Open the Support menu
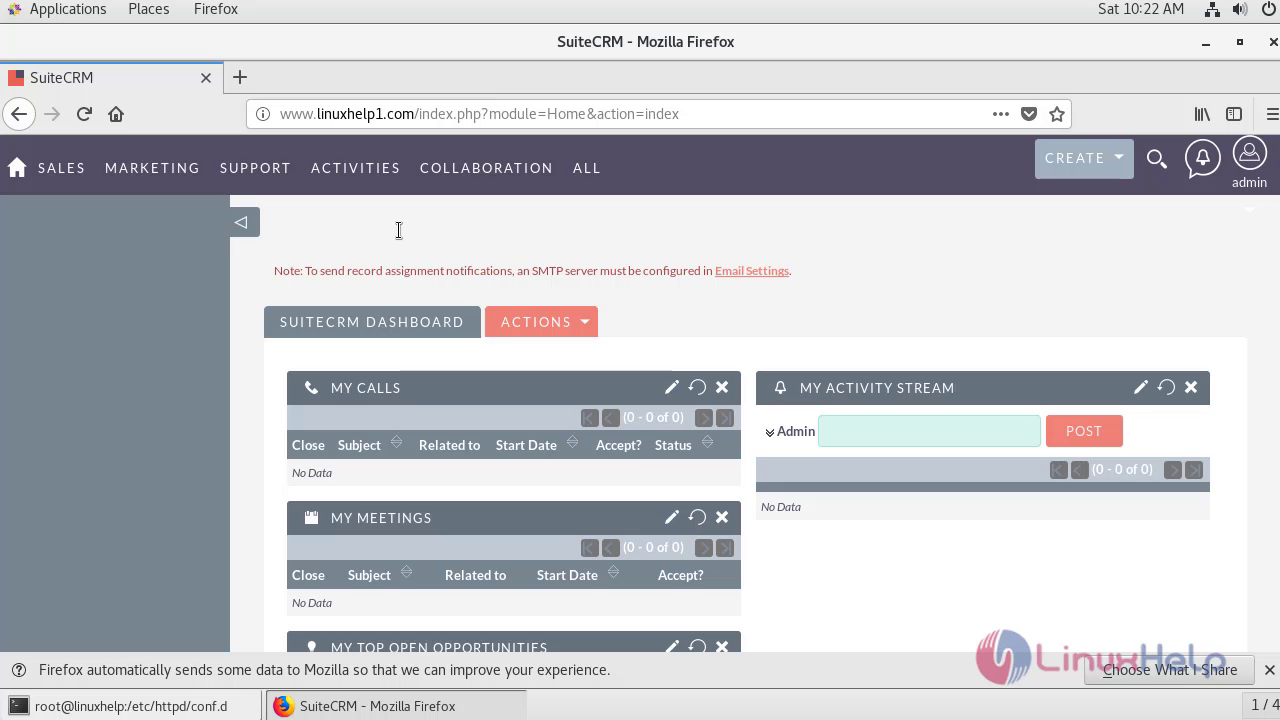 click(x=255, y=168)
